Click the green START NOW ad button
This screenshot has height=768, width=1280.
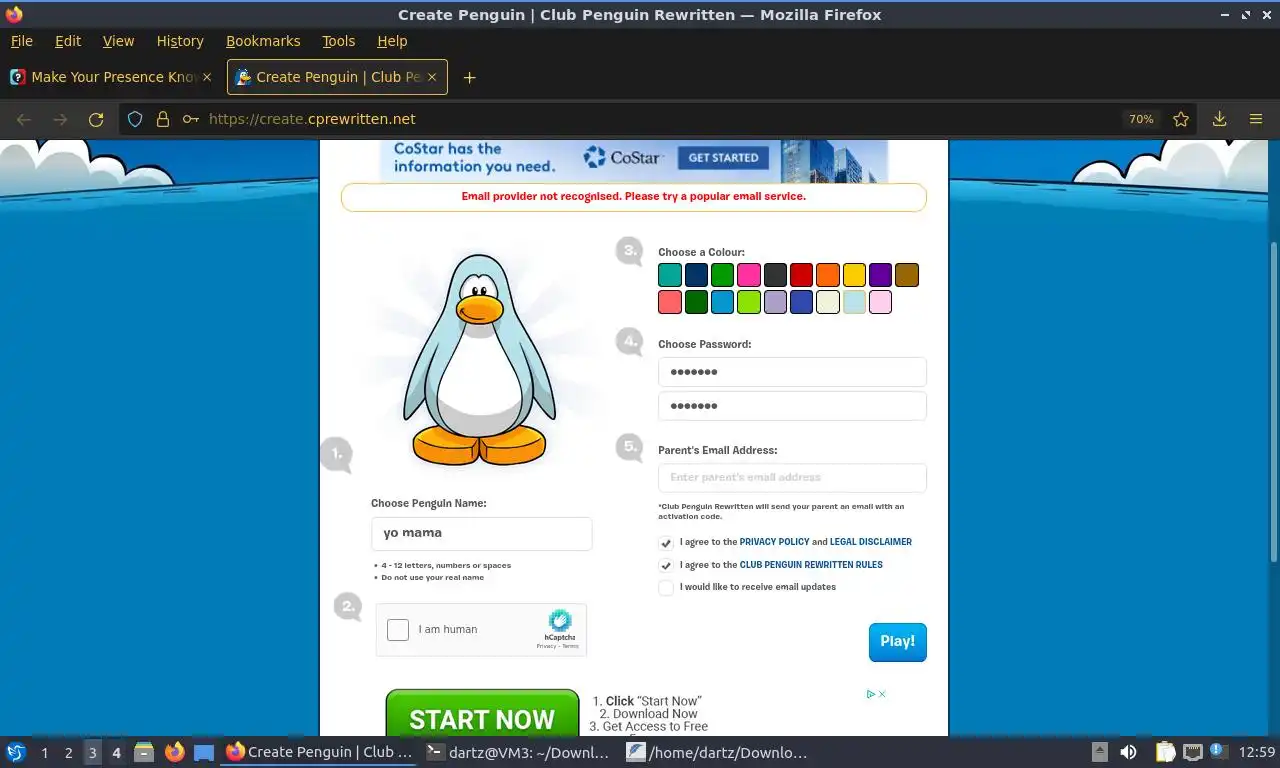(482, 714)
